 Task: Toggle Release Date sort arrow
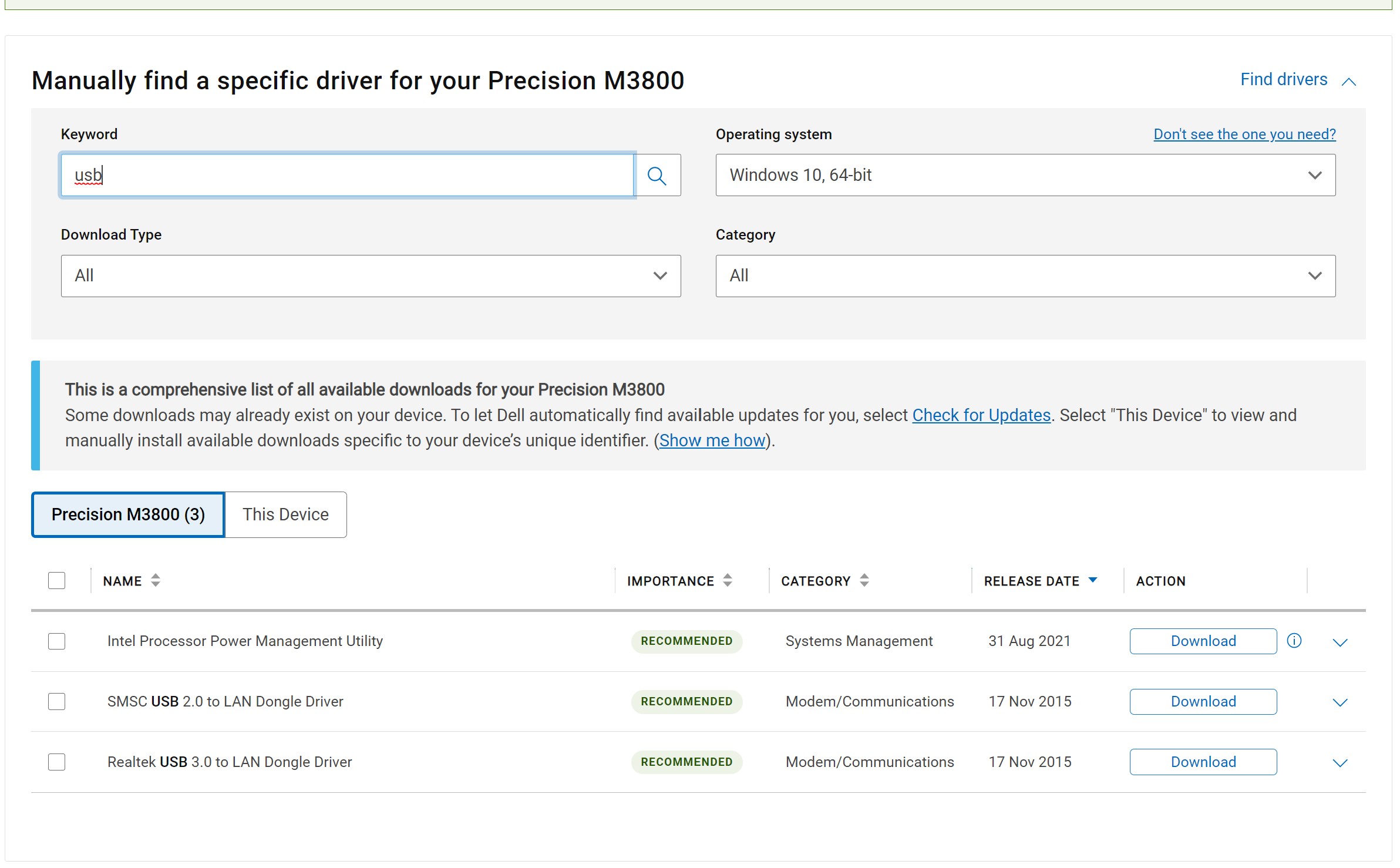click(1093, 580)
